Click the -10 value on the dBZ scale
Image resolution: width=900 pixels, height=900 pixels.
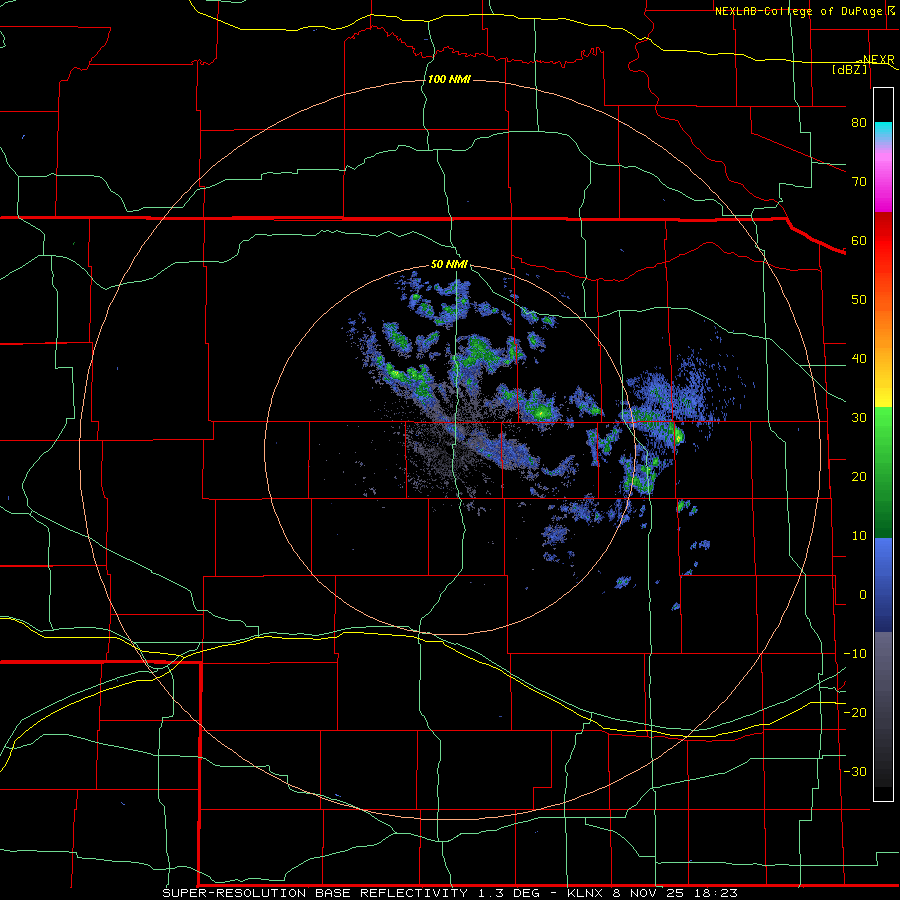855,654
